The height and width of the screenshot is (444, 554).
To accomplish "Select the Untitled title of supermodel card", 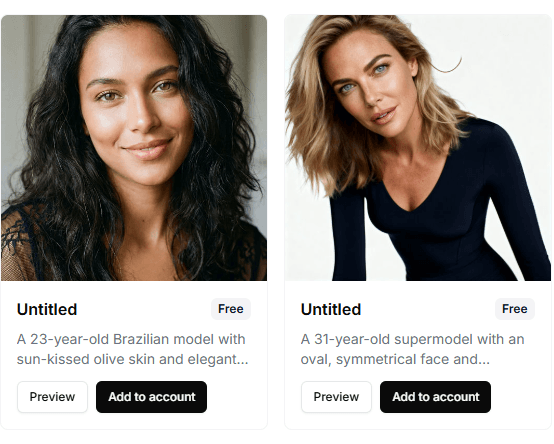I will pyautogui.click(x=331, y=309).
